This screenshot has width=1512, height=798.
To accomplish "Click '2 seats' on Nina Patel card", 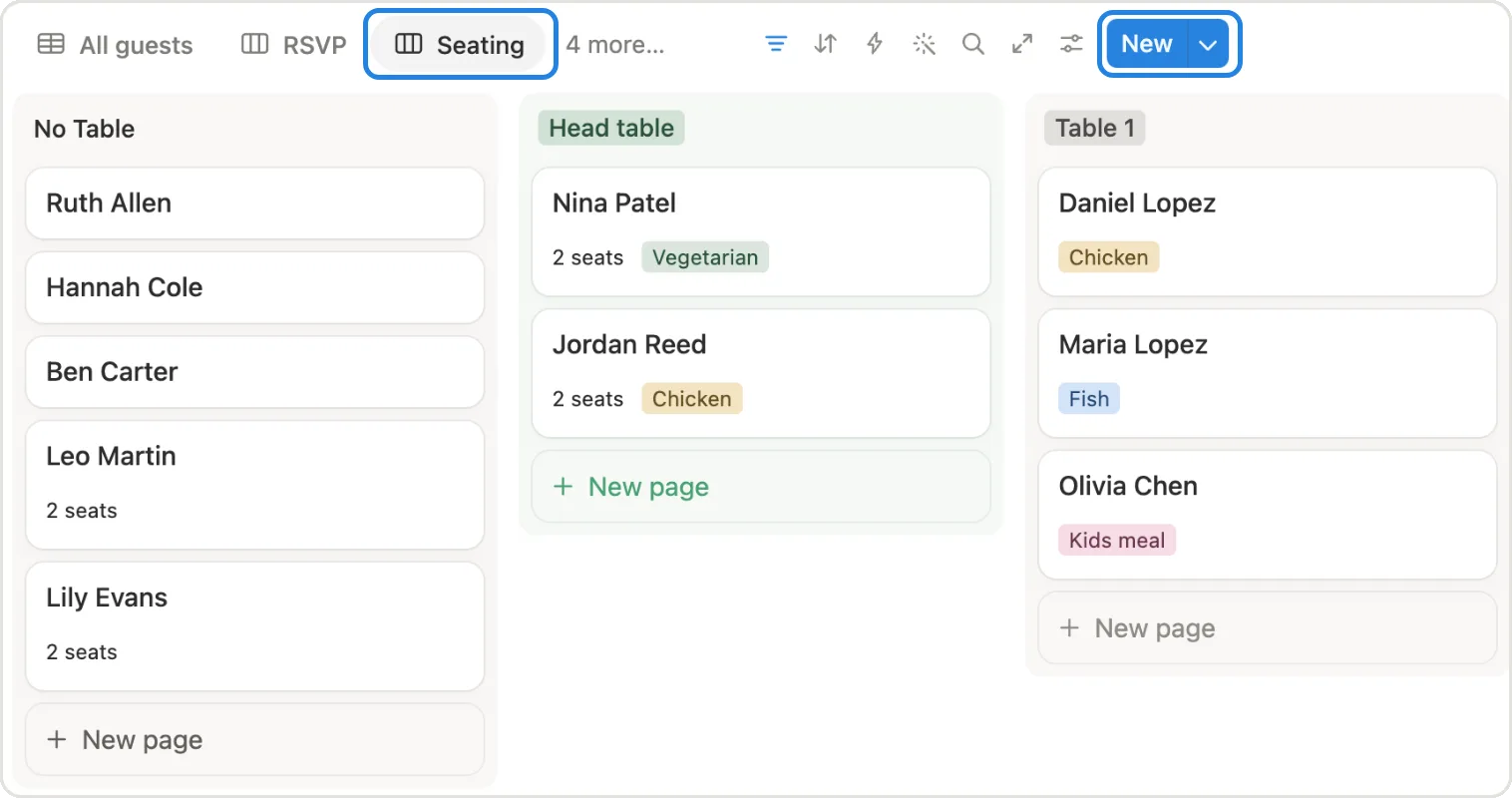I will (588, 257).
